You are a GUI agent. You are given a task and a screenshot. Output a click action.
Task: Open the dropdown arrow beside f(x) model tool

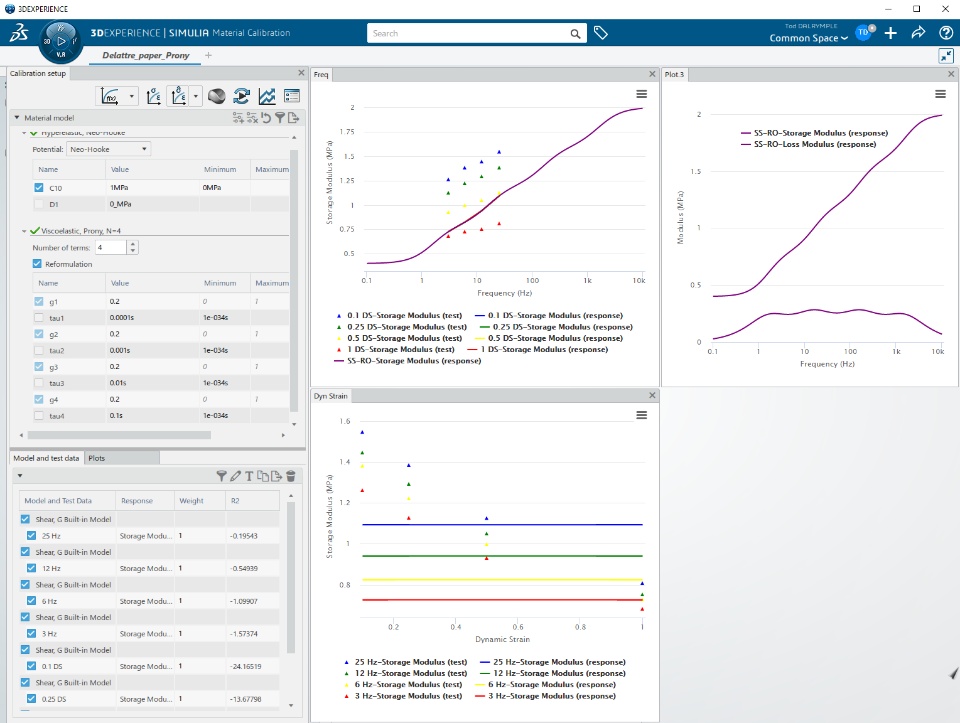pyautogui.click(x=132, y=96)
